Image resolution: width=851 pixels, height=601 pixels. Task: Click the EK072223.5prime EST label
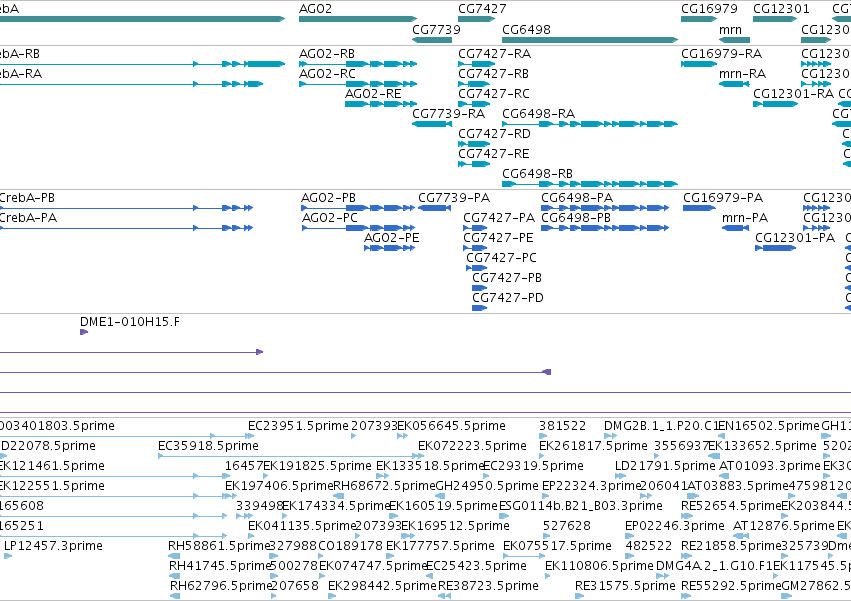click(x=472, y=446)
